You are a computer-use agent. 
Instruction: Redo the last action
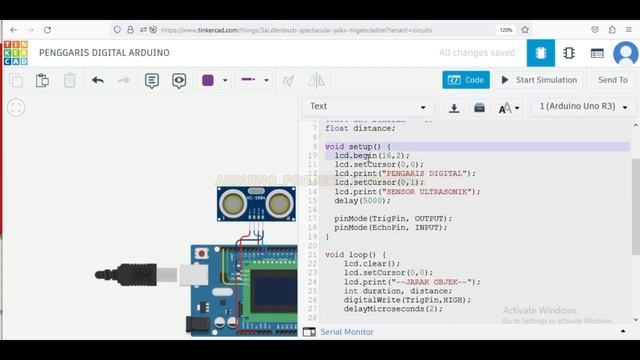click(x=124, y=80)
